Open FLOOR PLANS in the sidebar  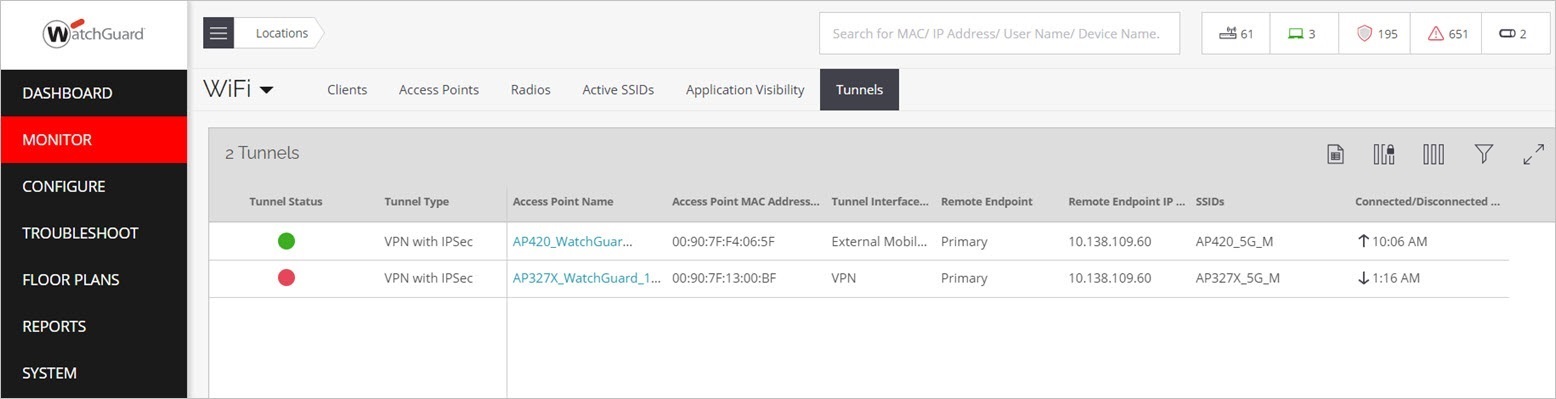(x=94, y=279)
